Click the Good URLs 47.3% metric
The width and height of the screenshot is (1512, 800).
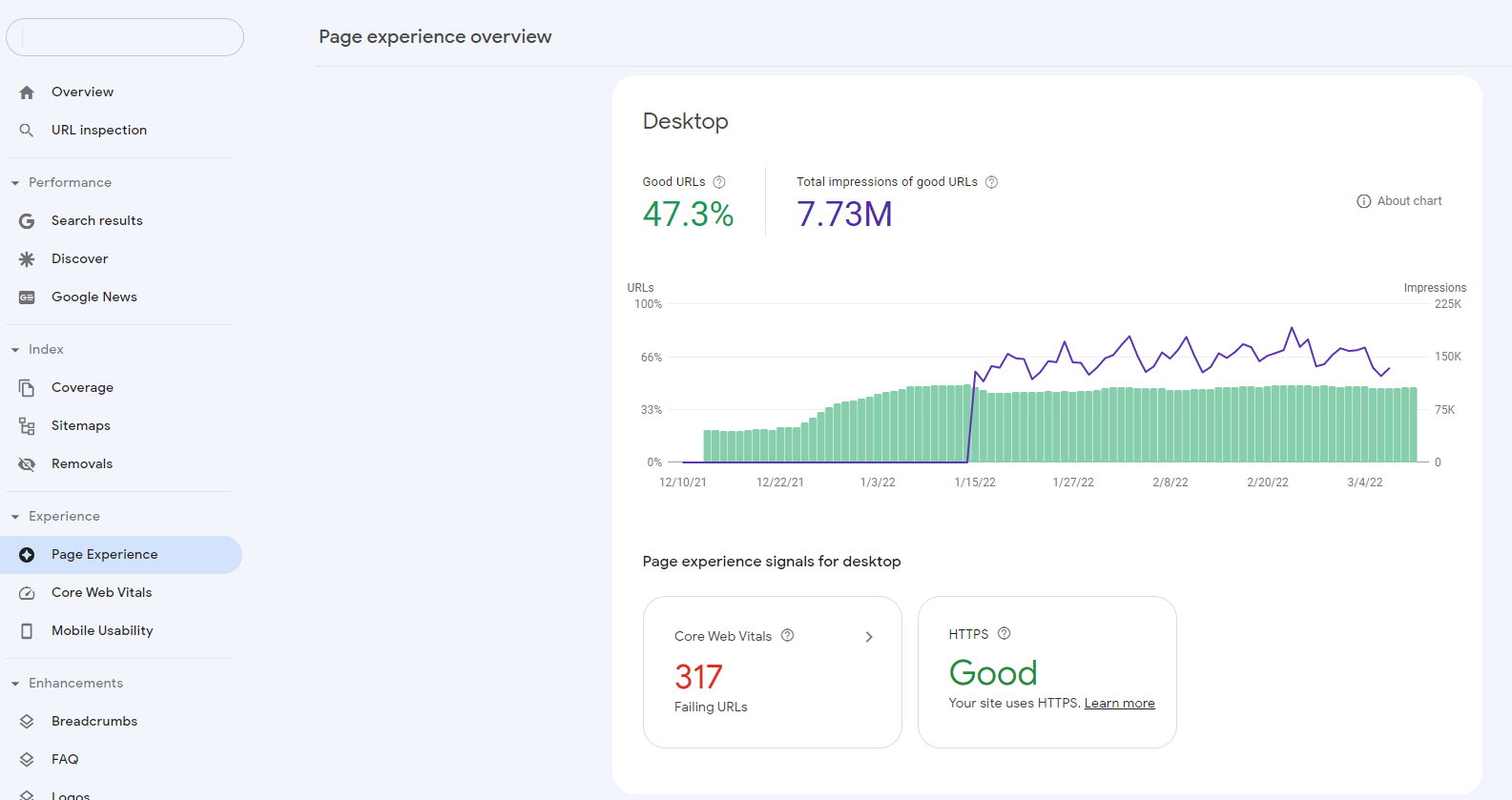[x=688, y=215]
